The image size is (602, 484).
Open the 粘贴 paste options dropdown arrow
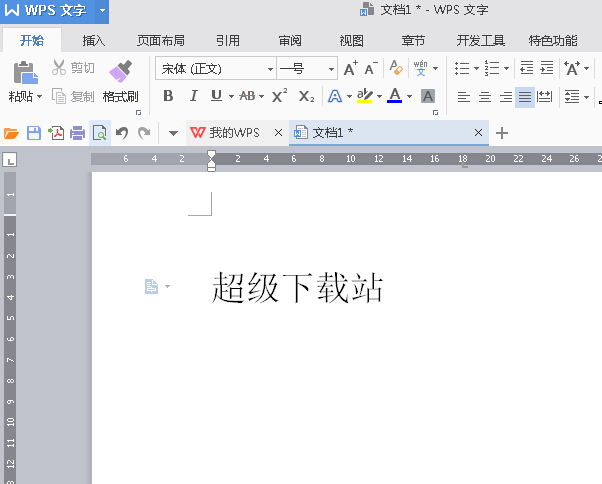click(x=39, y=97)
